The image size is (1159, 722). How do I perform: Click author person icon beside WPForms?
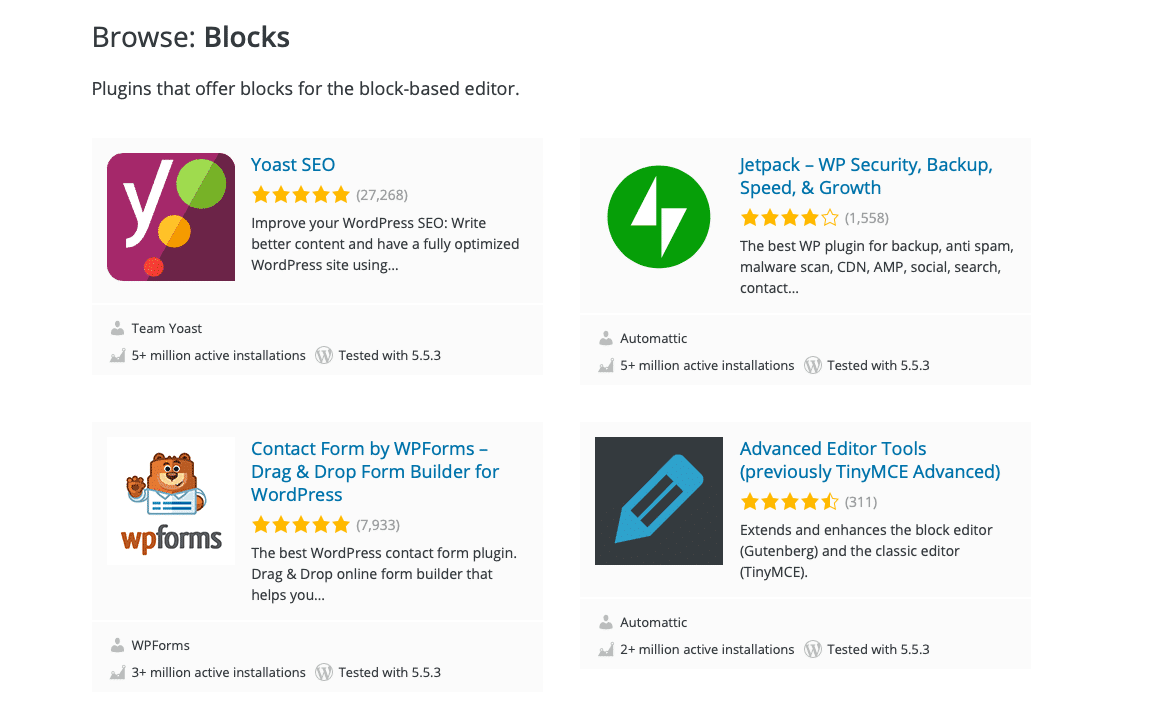tap(116, 645)
